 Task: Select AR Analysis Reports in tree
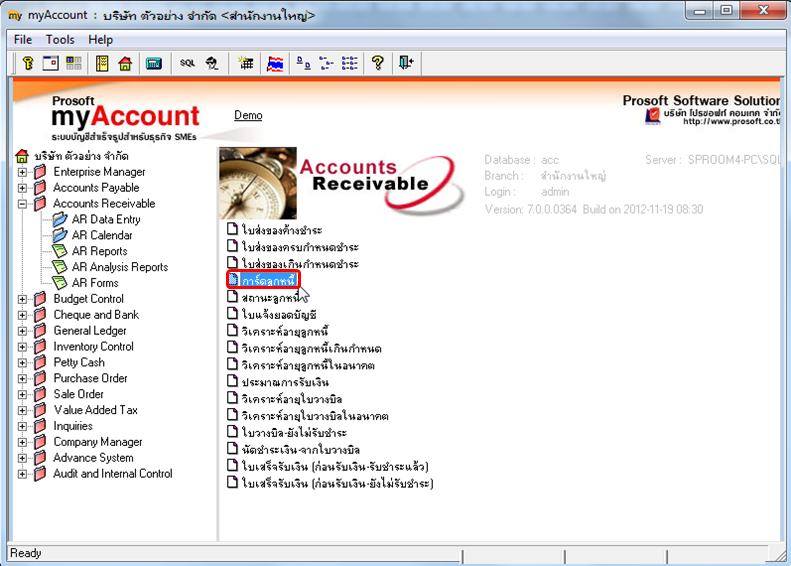120,267
